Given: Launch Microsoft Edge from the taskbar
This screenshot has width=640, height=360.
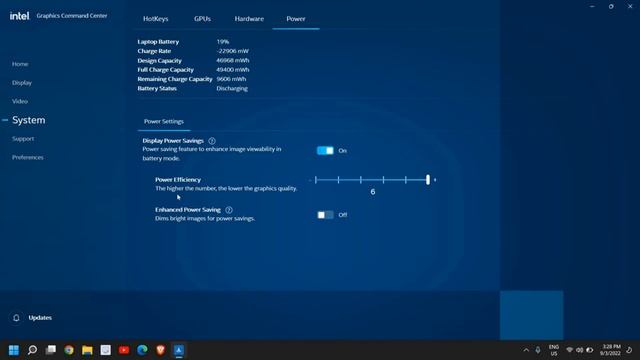Looking at the screenshot, I should point(142,350).
